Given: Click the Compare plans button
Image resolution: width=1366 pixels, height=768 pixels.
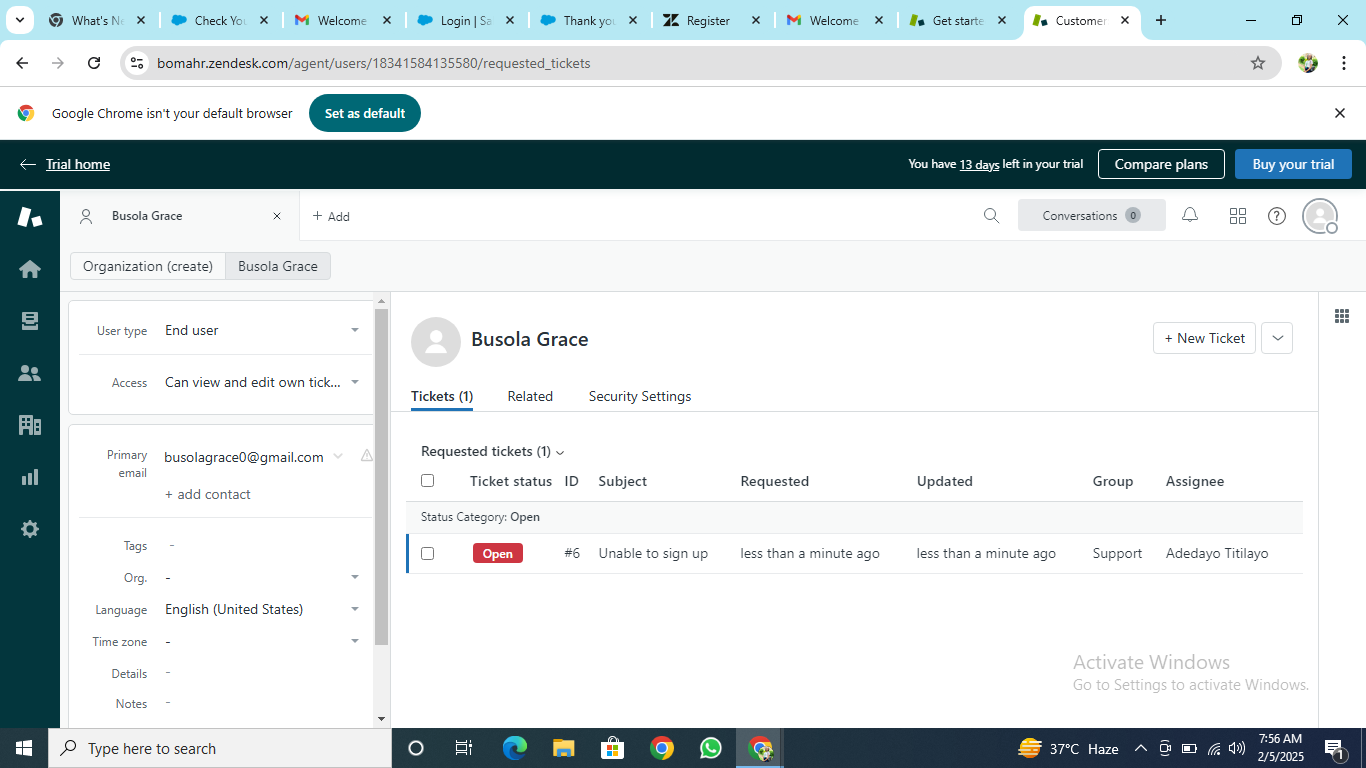Looking at the screenshot, I should tap(1161, 164).
